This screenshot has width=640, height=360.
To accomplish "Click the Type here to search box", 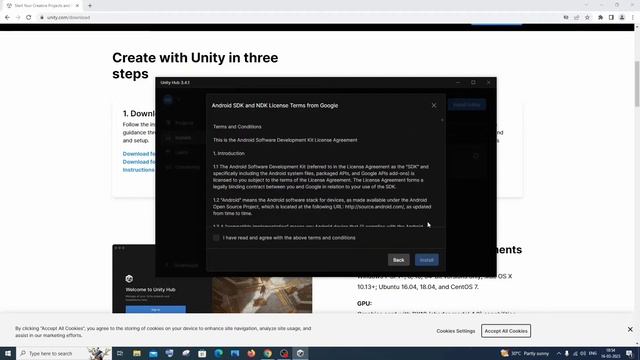I will pyautogui.click(x=64, y=353).
